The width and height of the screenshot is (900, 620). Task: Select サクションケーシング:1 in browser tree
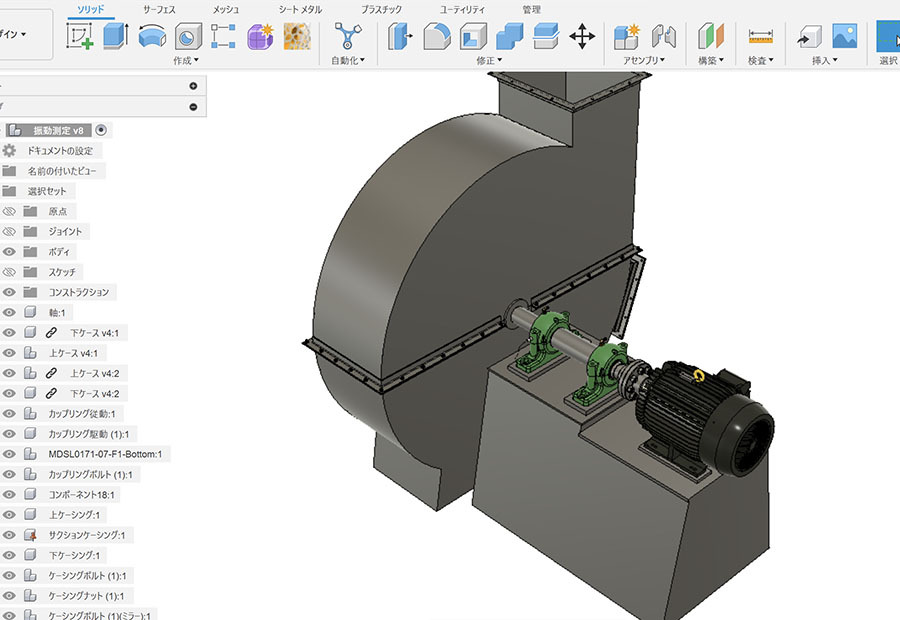88,535
